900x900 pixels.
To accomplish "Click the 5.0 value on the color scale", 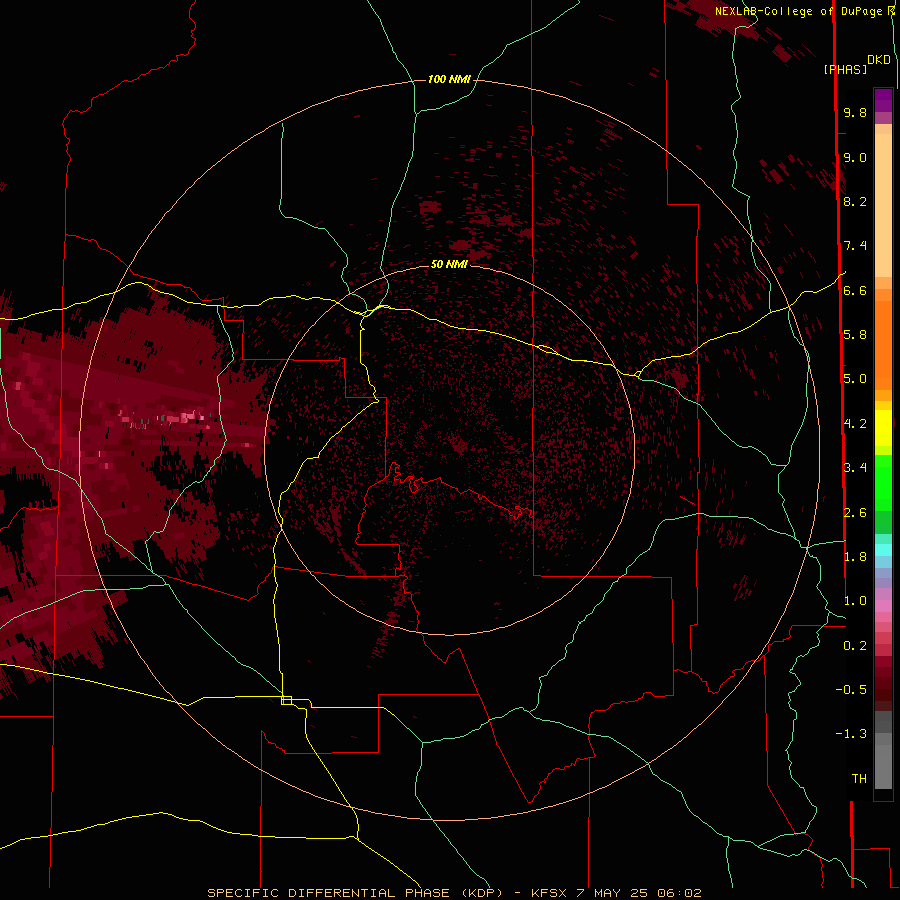I will point(855,379).
